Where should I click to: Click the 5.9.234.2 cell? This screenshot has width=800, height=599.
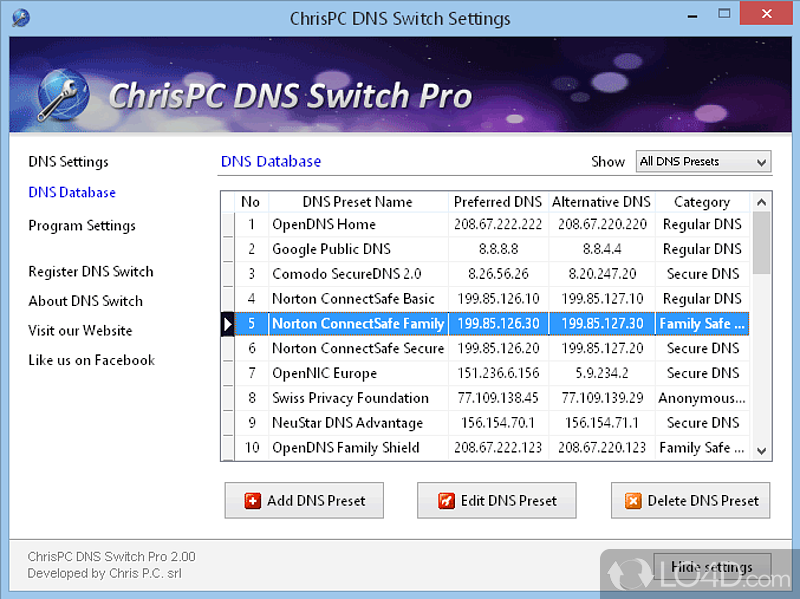(x=602, y=373)
